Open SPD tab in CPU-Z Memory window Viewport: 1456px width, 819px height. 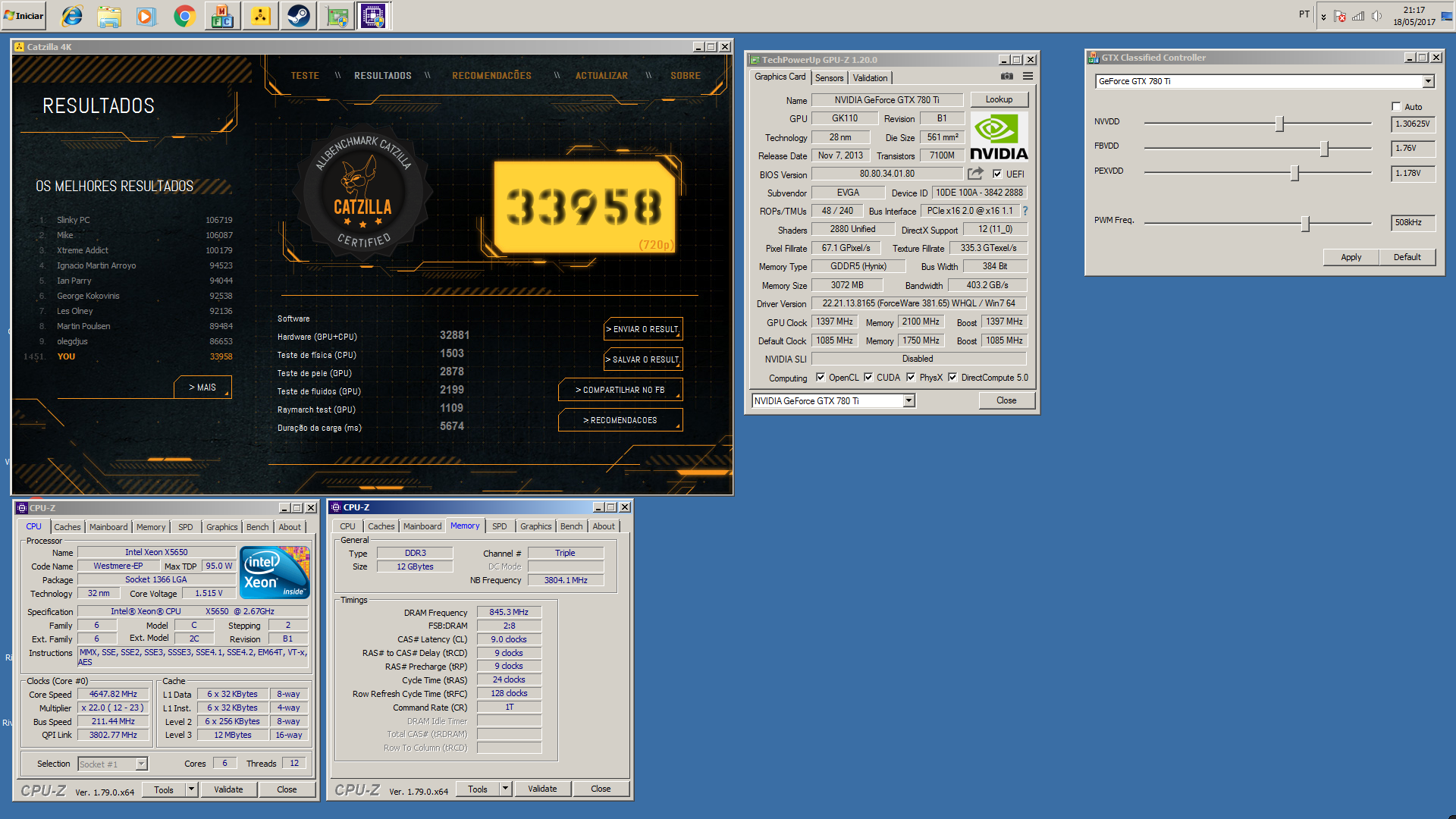coord(499,526)
